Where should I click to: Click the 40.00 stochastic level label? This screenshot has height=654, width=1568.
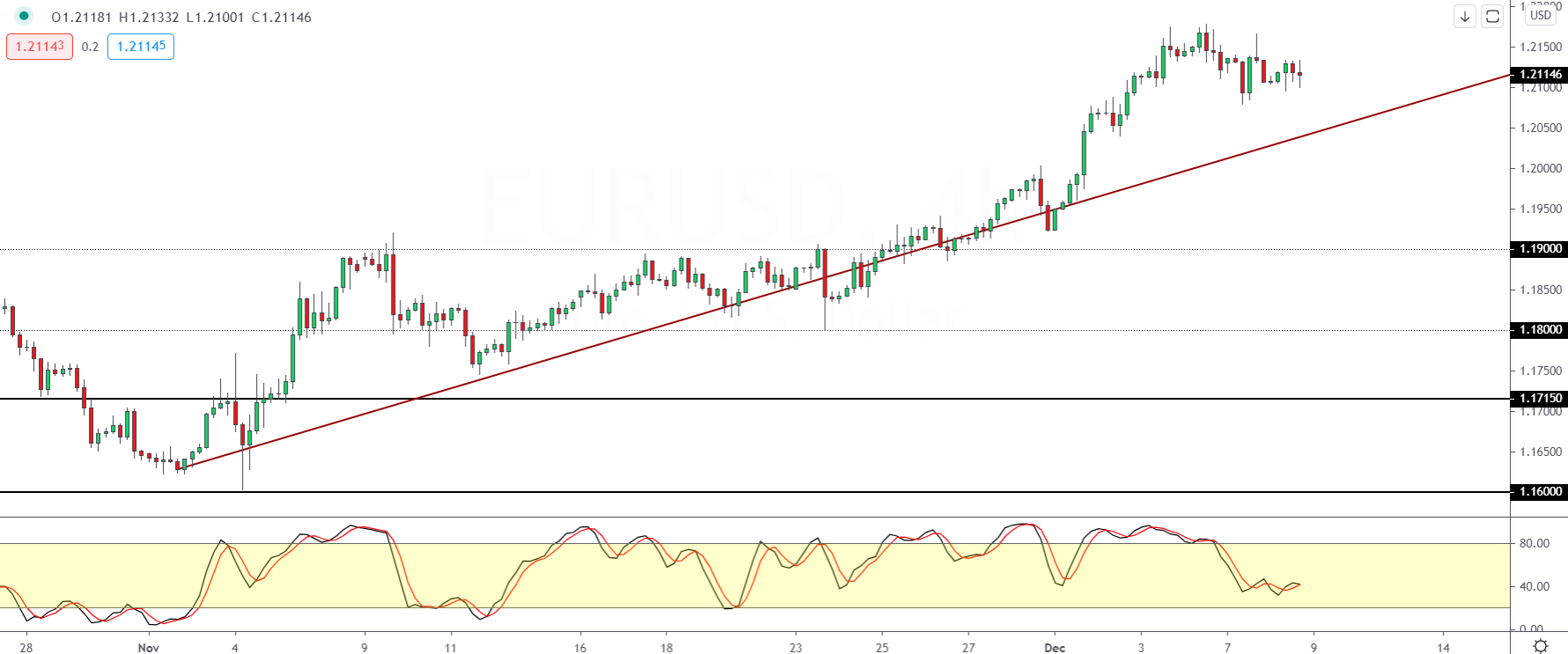[x=1535, y=586]
